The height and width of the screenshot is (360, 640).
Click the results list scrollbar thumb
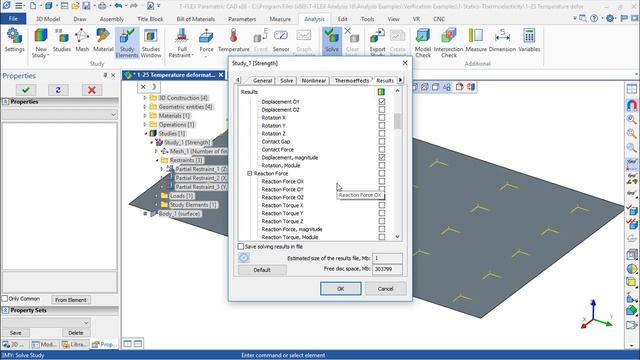[397, 121]
